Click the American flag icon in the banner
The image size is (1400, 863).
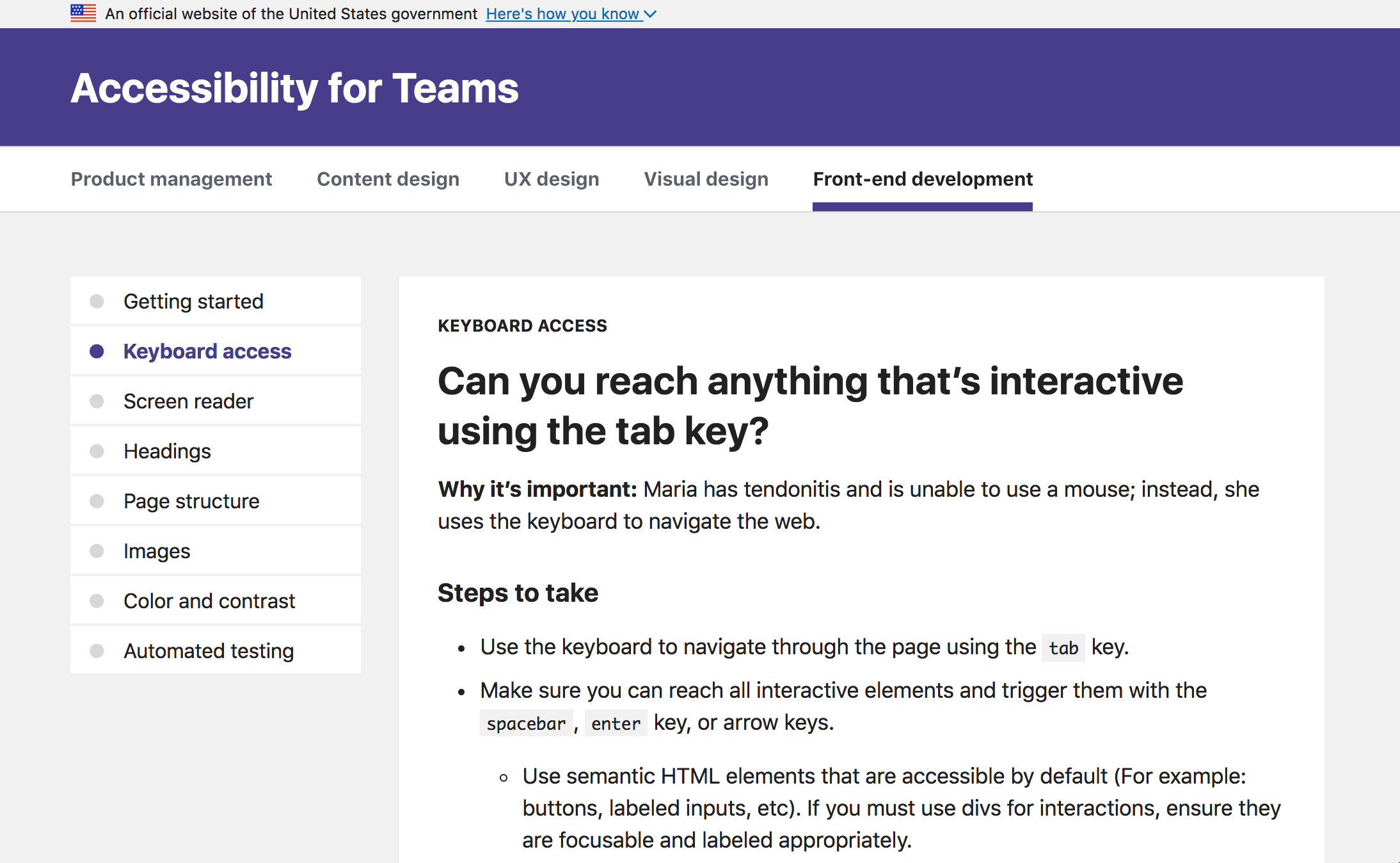tap(83, 12)
